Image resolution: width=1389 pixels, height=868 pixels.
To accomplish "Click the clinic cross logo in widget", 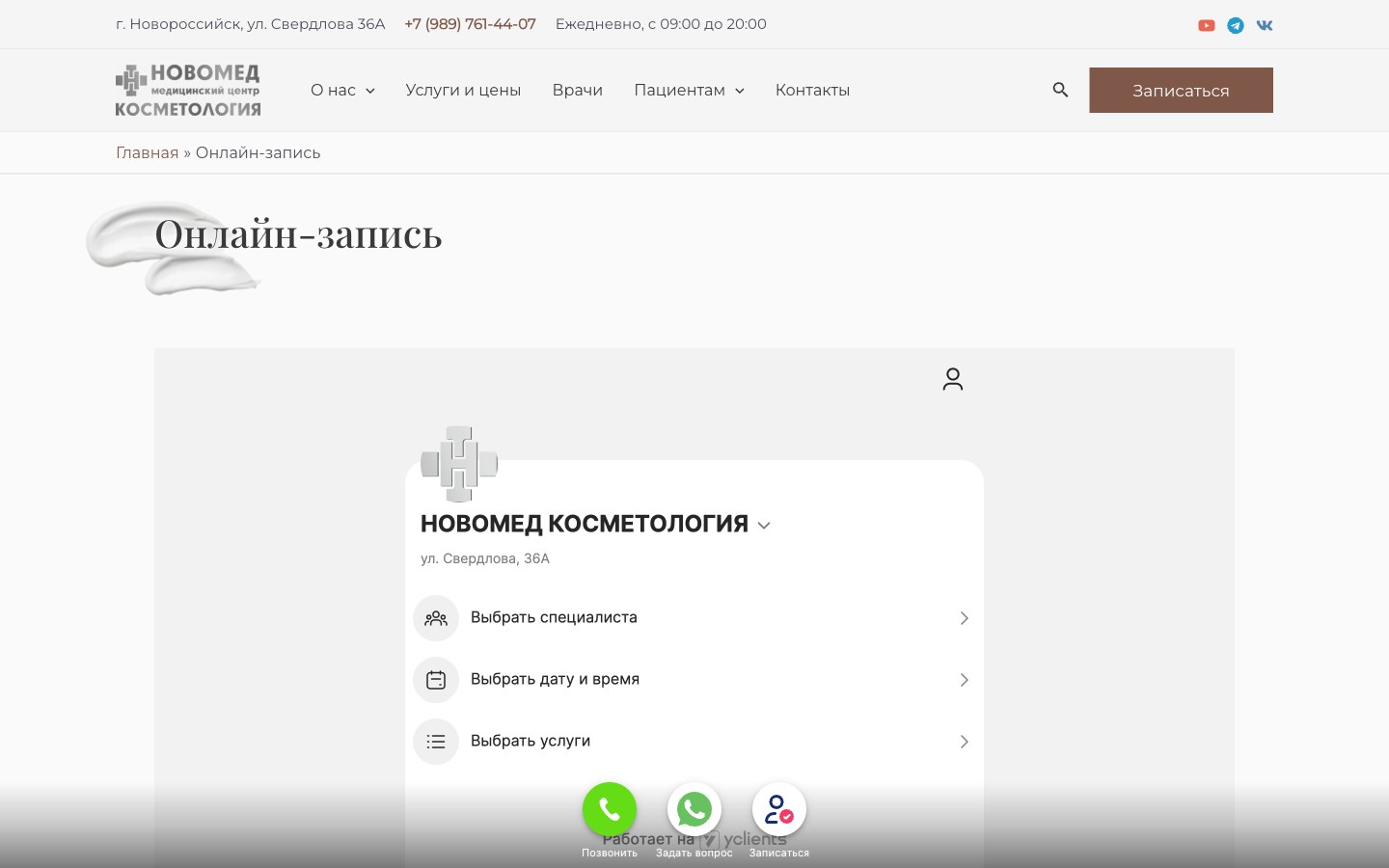I will tap(459, 464).
